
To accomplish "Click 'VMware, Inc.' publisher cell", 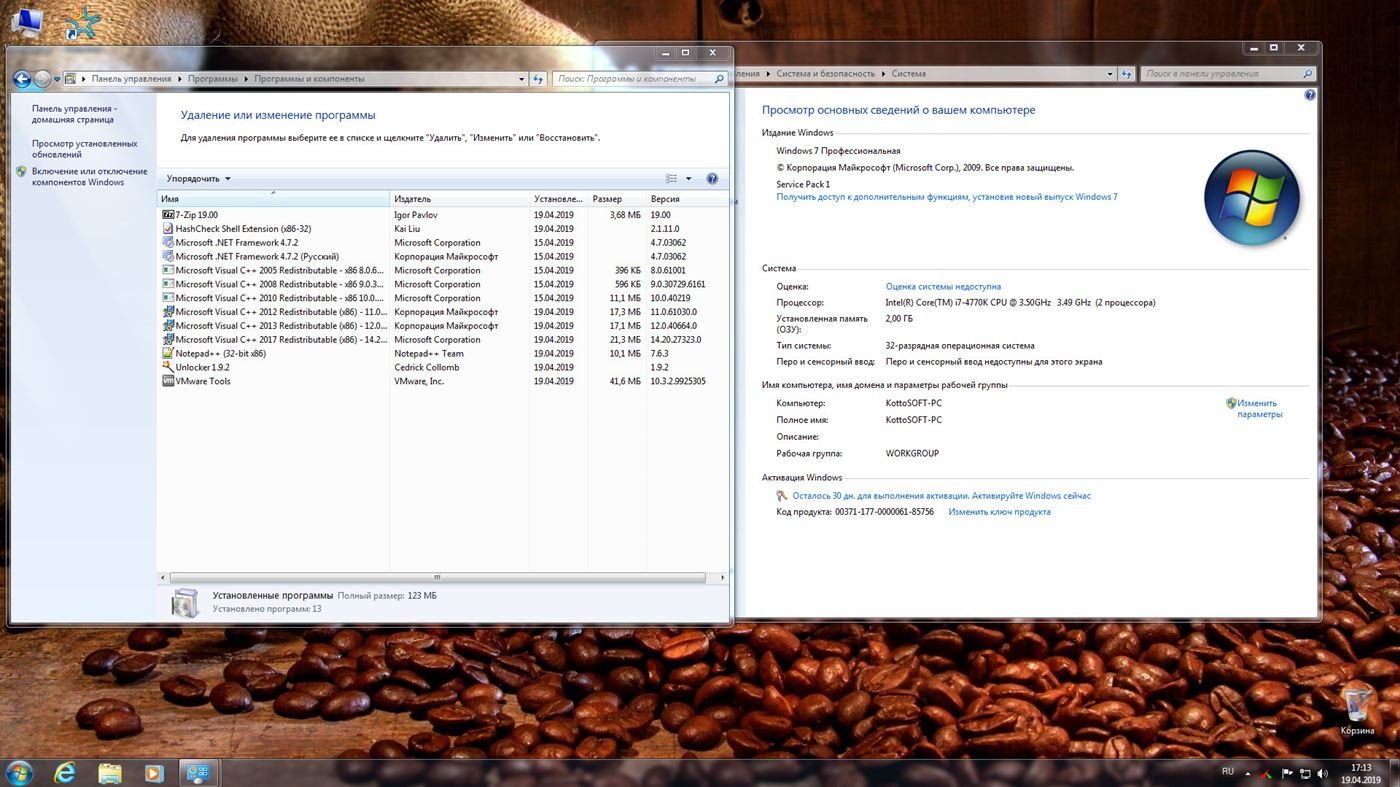I will click(419, 381).
